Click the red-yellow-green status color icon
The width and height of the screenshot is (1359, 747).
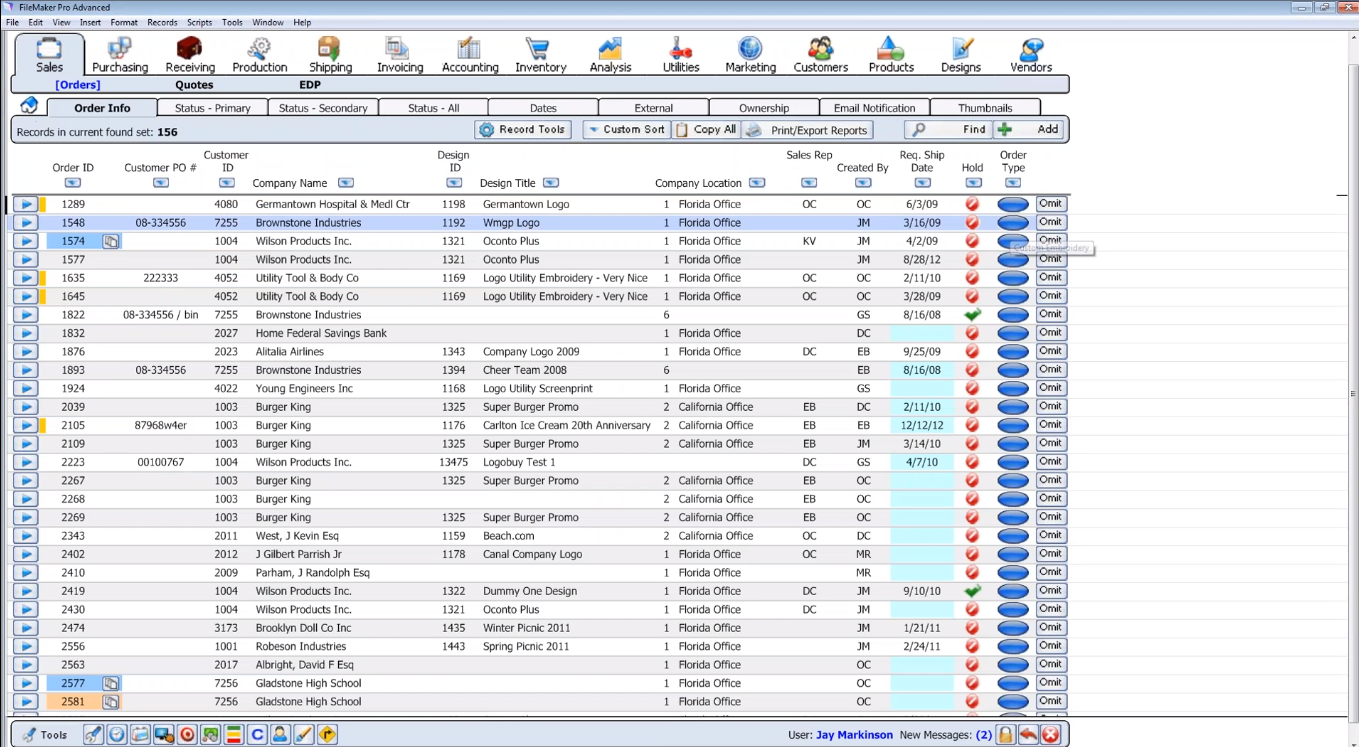tap(233, 734)
